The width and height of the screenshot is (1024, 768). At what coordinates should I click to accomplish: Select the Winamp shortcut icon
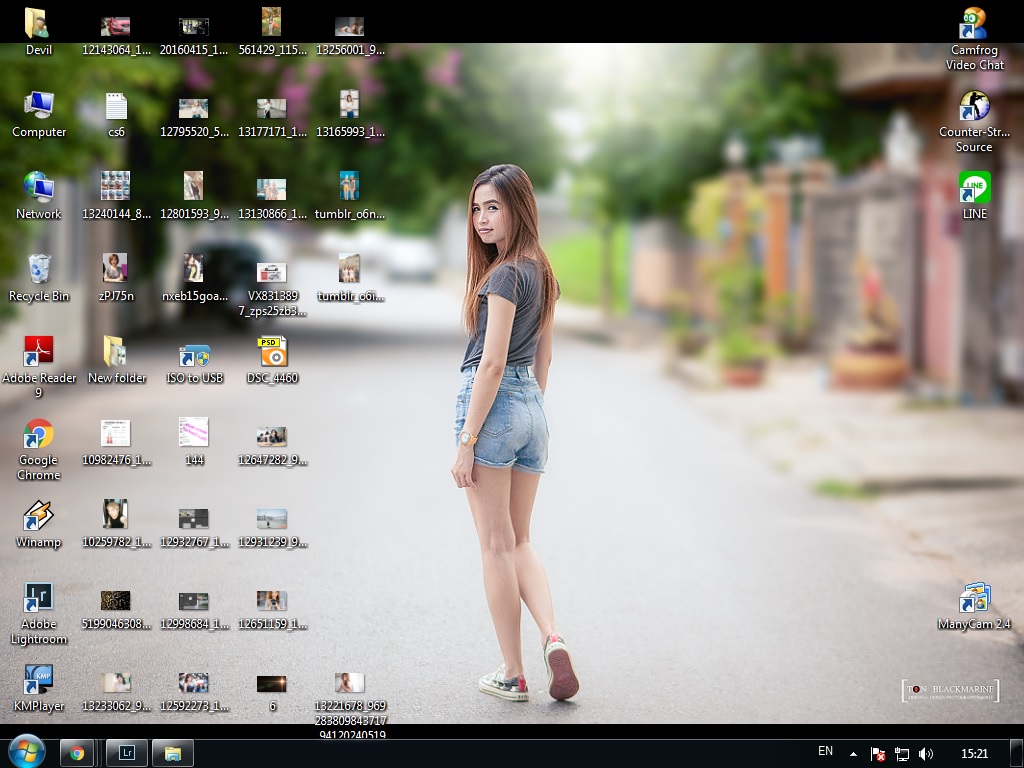tap(38, 517)
